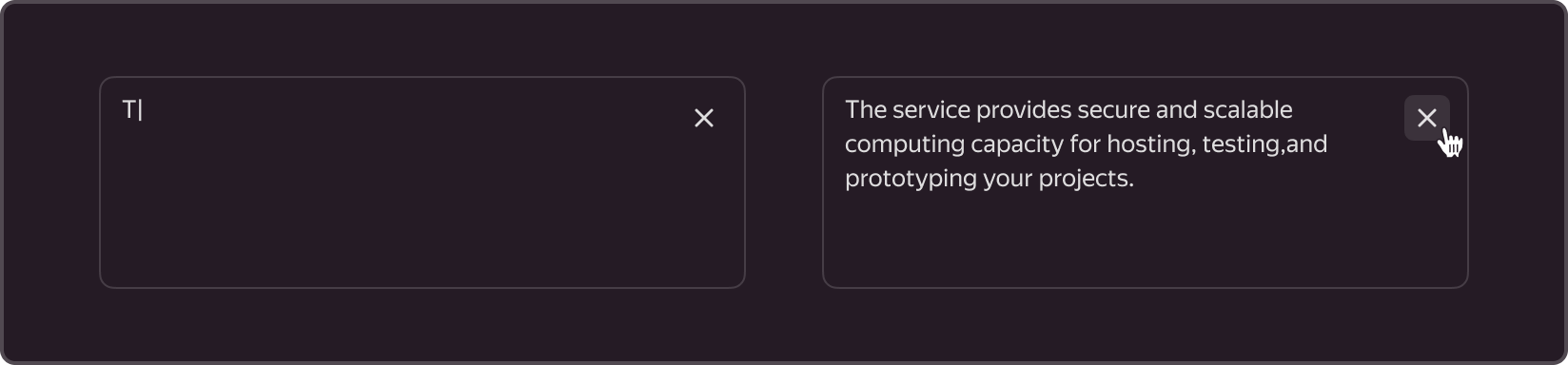The height and width of the screenshot is (365, 1568).
Task: Click 'testing,and' in the description text
Action: point(1264,144)
